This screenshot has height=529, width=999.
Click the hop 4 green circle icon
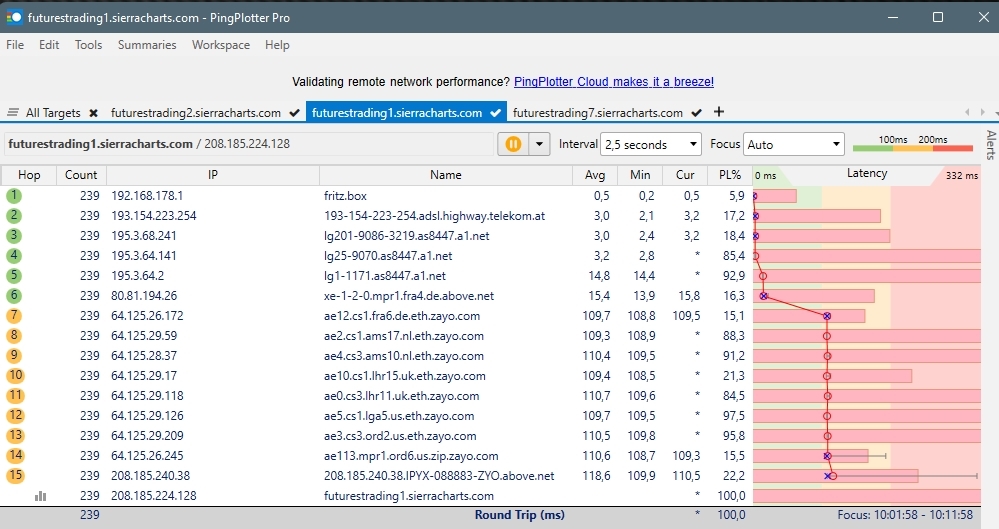pyautogui.click(x=14, y=256)
